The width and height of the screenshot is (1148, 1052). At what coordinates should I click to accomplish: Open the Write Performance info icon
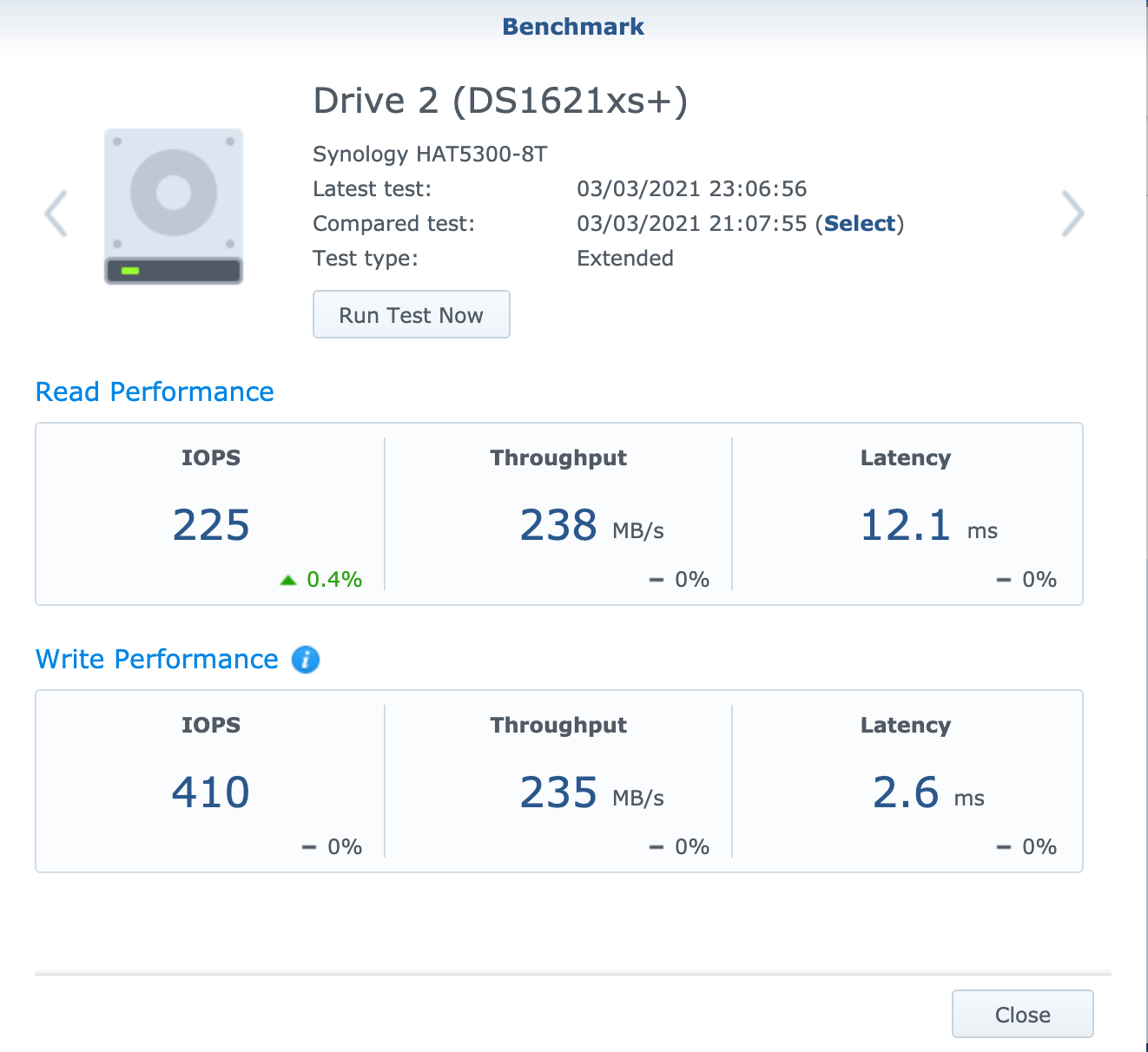coord(306,660)
